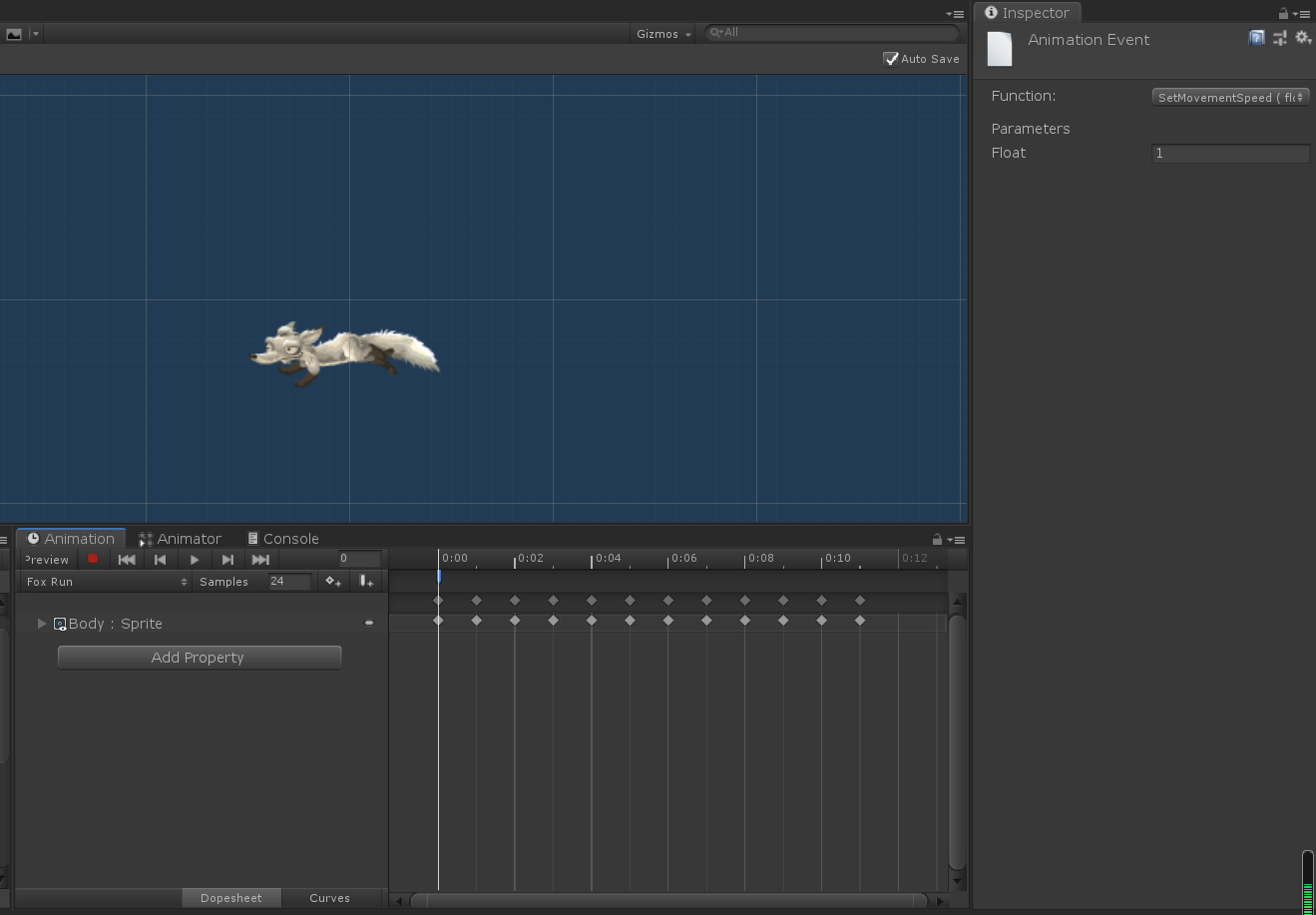1316x915 pixels.
Task: Select the Body Sprite keyframe at 0:02
Action: tap(515, 621)
